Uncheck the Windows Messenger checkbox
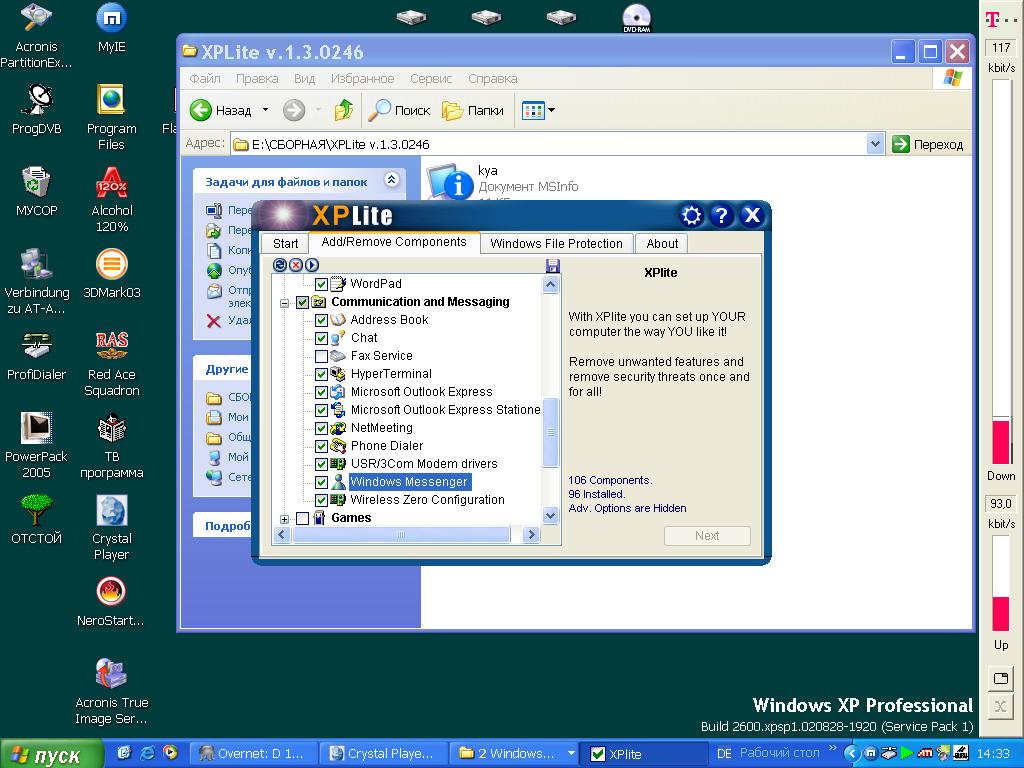Viewport: 1024px width, 768px height. point(321,482)
